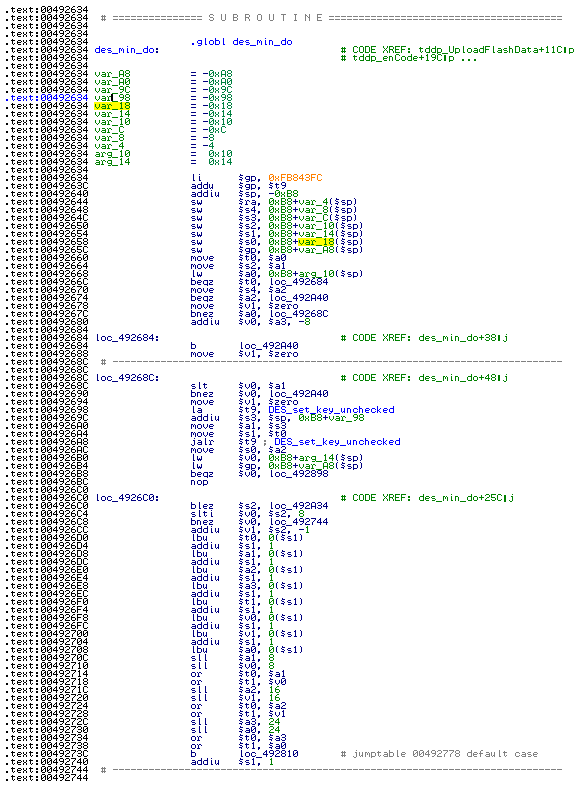The height and width of the screenshot is (787, 580).
Task: Jump to loc_492810 jumptable default branch
Action: click(268, 754)
